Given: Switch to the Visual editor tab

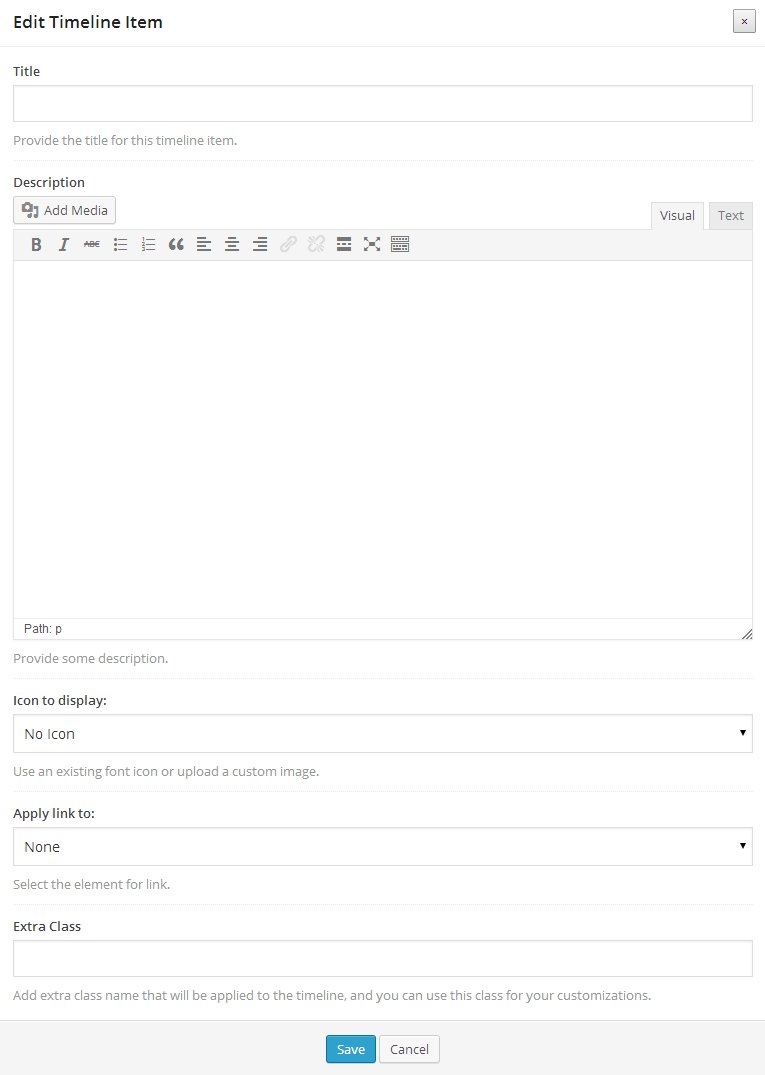Looking at the screenshot, I should tap(677, 215).
